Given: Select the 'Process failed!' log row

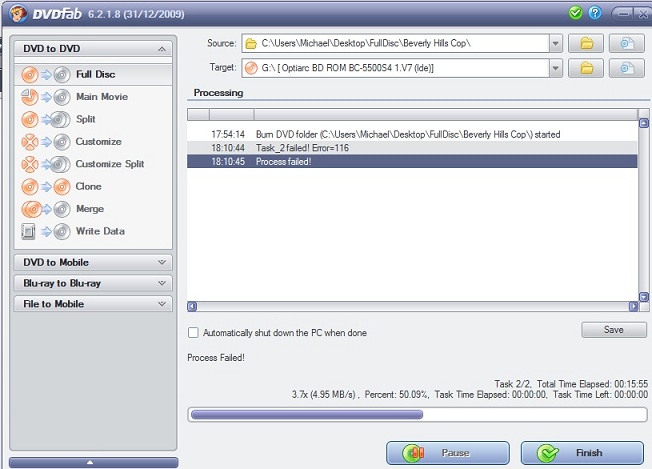Looking at the screenshot, I should (412, 161).
